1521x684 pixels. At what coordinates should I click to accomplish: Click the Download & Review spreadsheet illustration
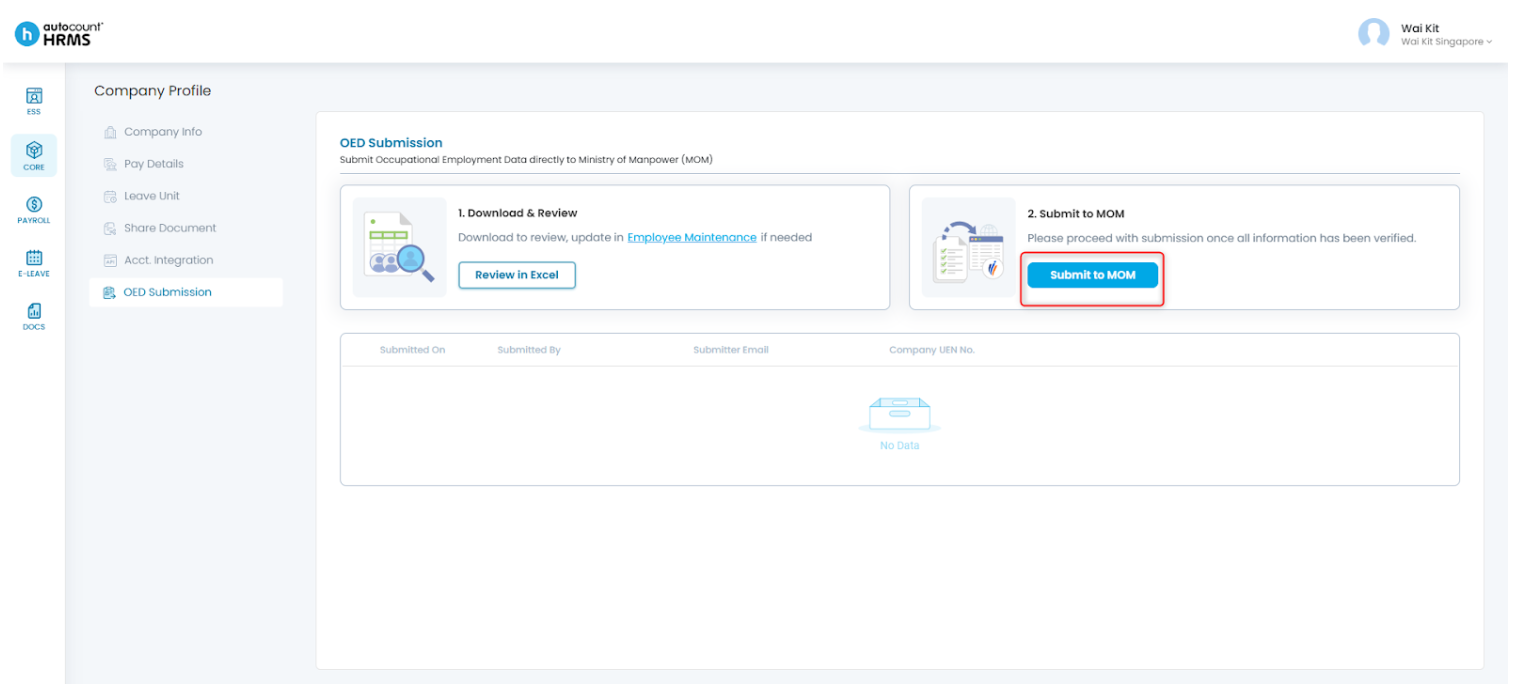click(x=400, y=247)
